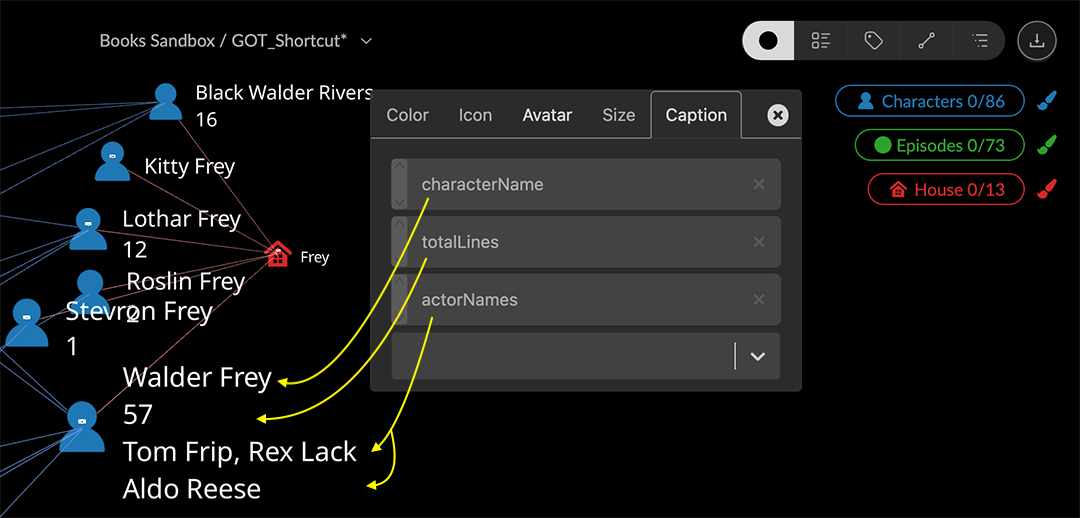Image resolution: width=1080 pixels, height=518 pixels.
Task: Toggle the Characters 0/86 category pill
Action: pyautogui.click(x=930, y=101)
